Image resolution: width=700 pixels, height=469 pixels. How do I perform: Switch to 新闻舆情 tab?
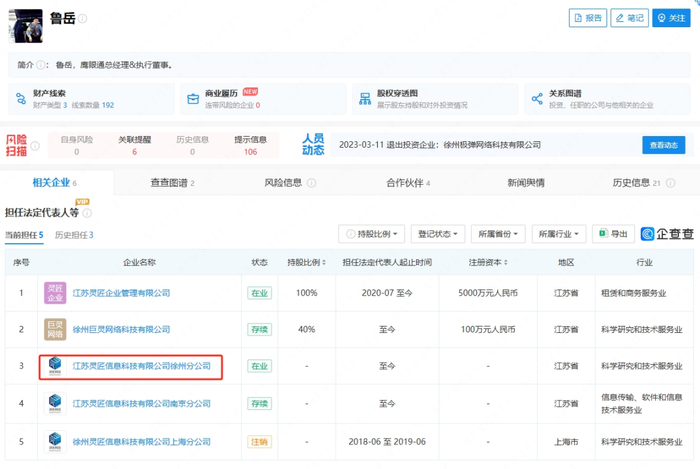pyautogui.click(x=526, y=183)
